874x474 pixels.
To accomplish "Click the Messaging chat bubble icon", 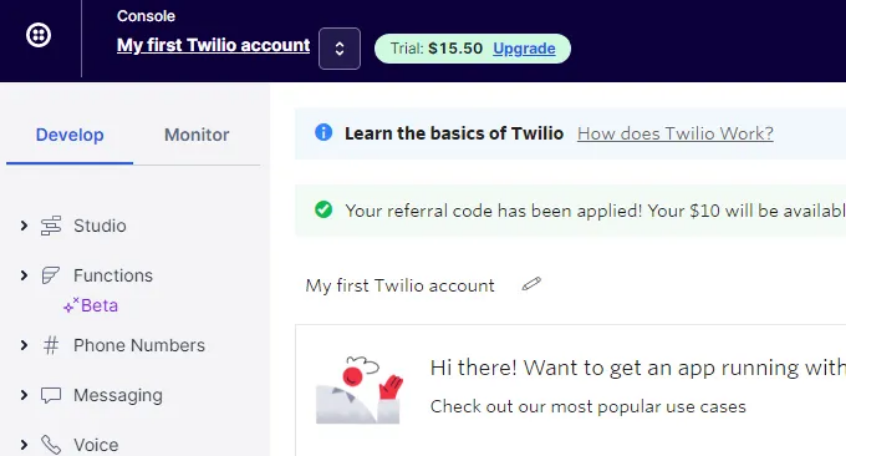I will 51,395.
